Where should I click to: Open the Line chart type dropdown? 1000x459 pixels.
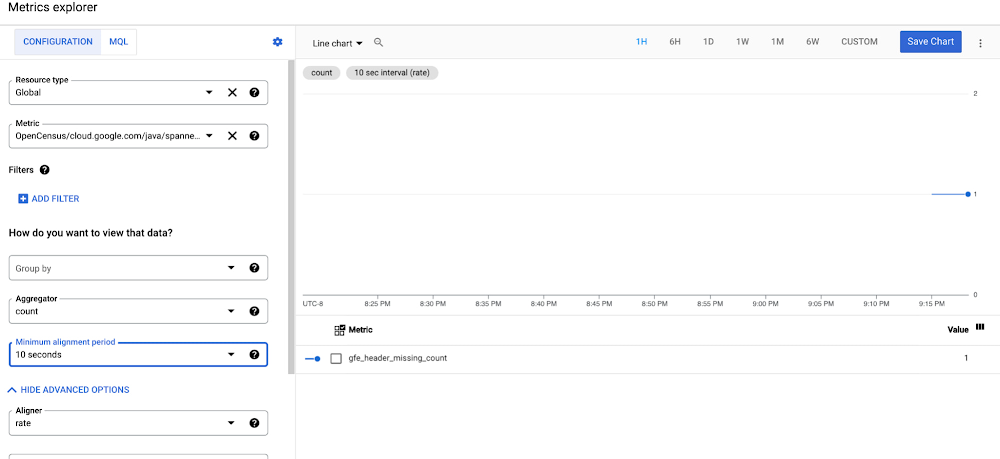point(337,43)
